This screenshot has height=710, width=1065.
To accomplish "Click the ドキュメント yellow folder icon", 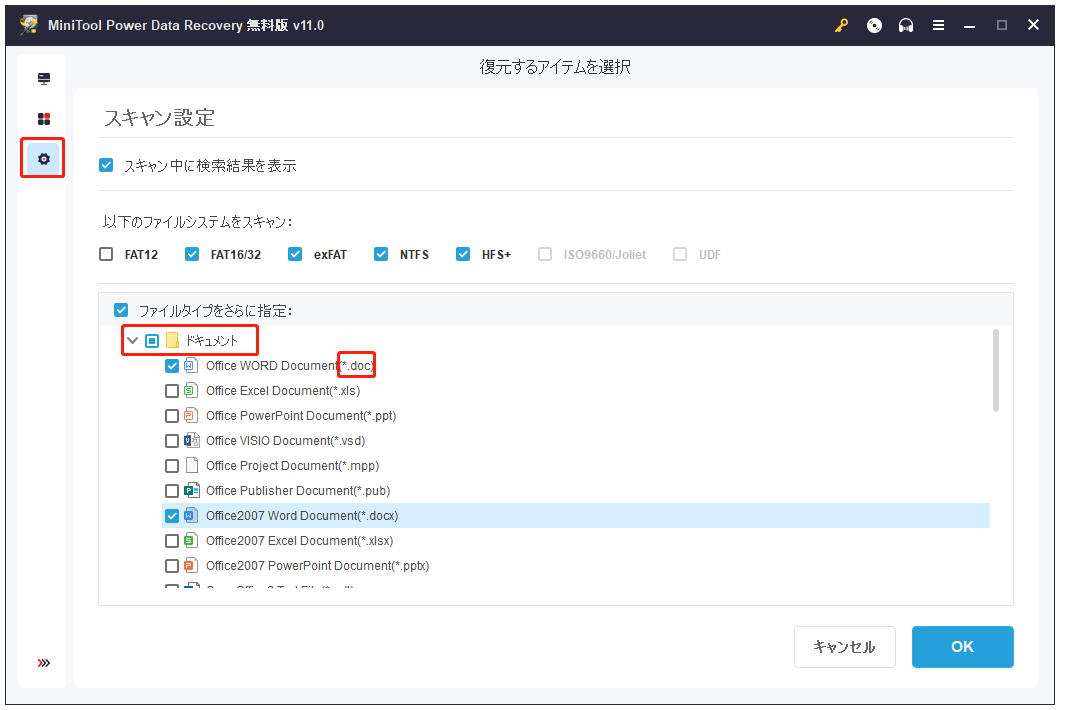I will [173, 340].
